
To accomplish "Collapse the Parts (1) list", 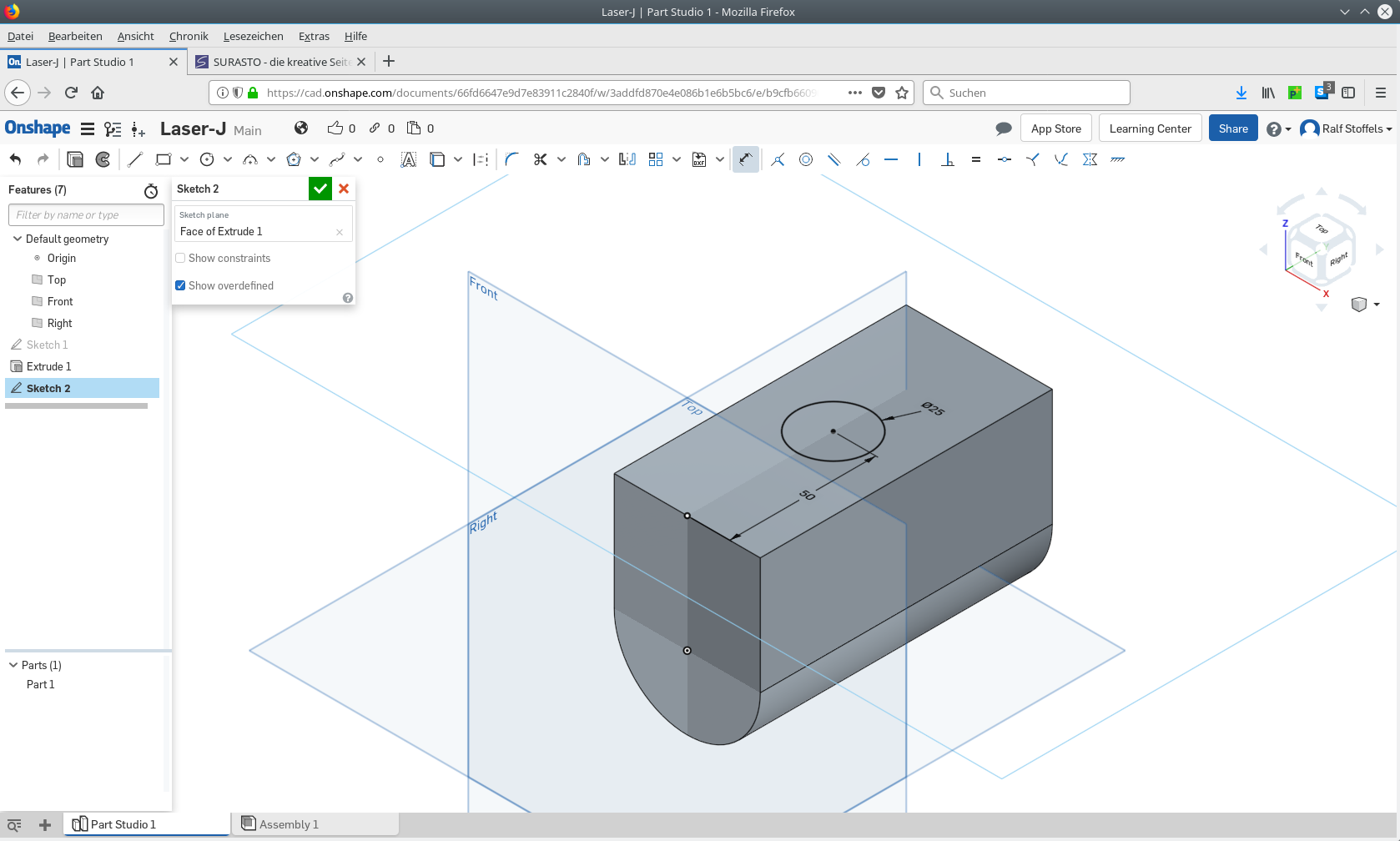I will point(13,665).
